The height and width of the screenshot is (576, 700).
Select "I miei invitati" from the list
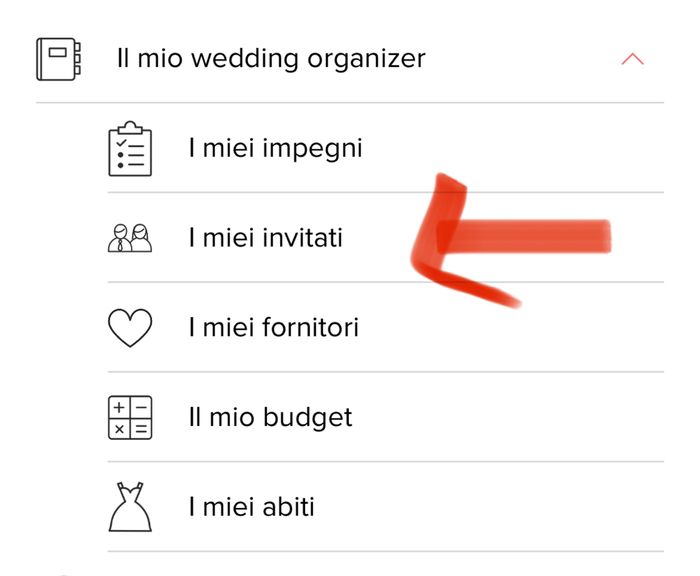(265, 238)
